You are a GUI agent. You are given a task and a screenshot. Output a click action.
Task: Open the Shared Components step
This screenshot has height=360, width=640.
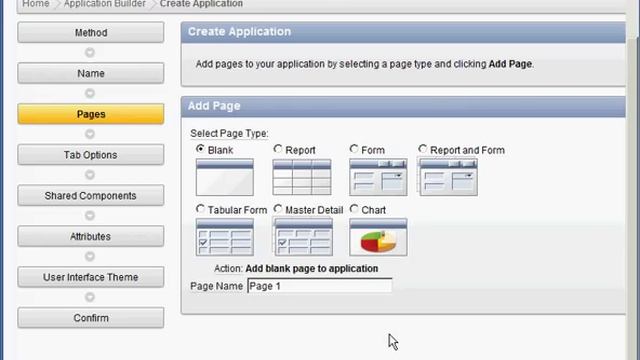[x=91, y=196]
